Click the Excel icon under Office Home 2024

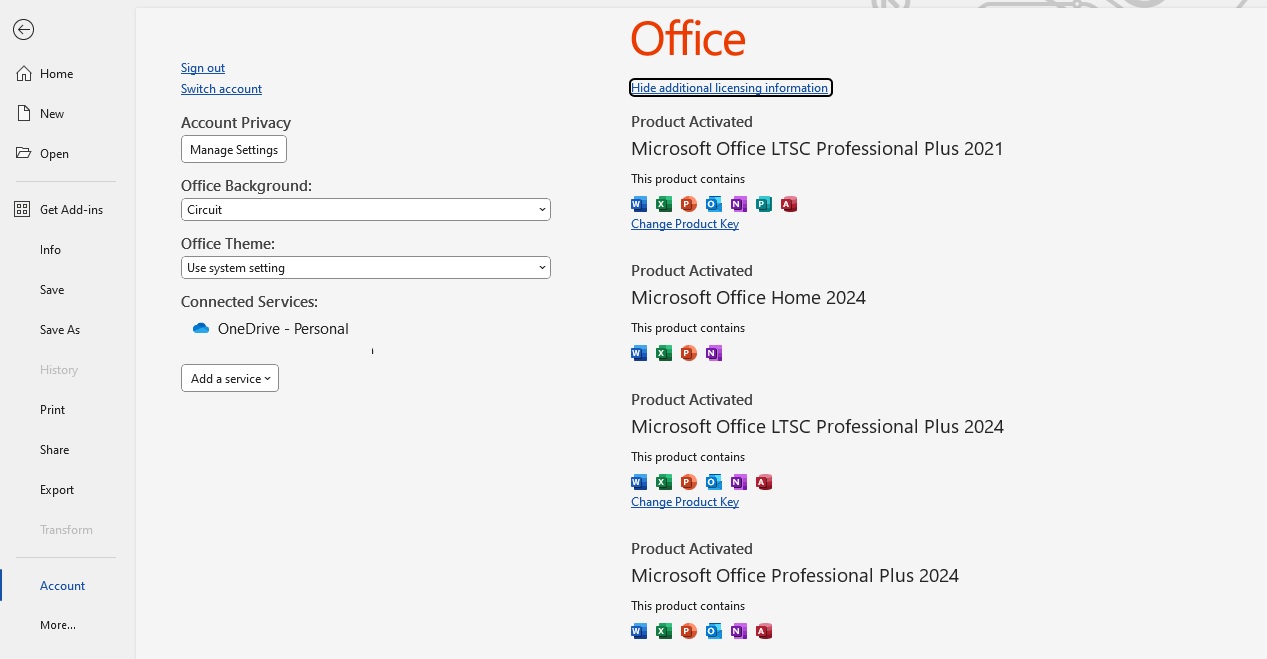click(x=664, y=353)
